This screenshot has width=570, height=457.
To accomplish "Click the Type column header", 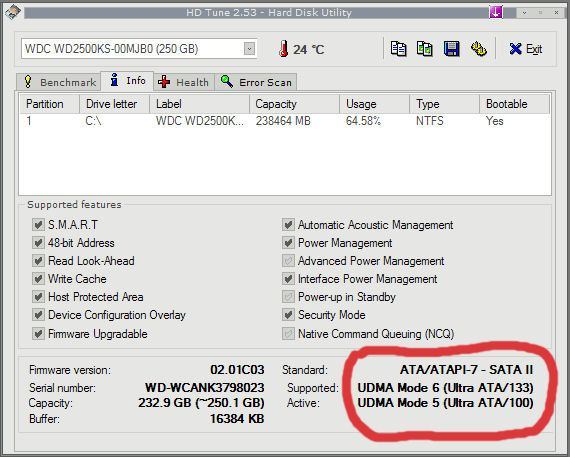I will pos(444,104).
